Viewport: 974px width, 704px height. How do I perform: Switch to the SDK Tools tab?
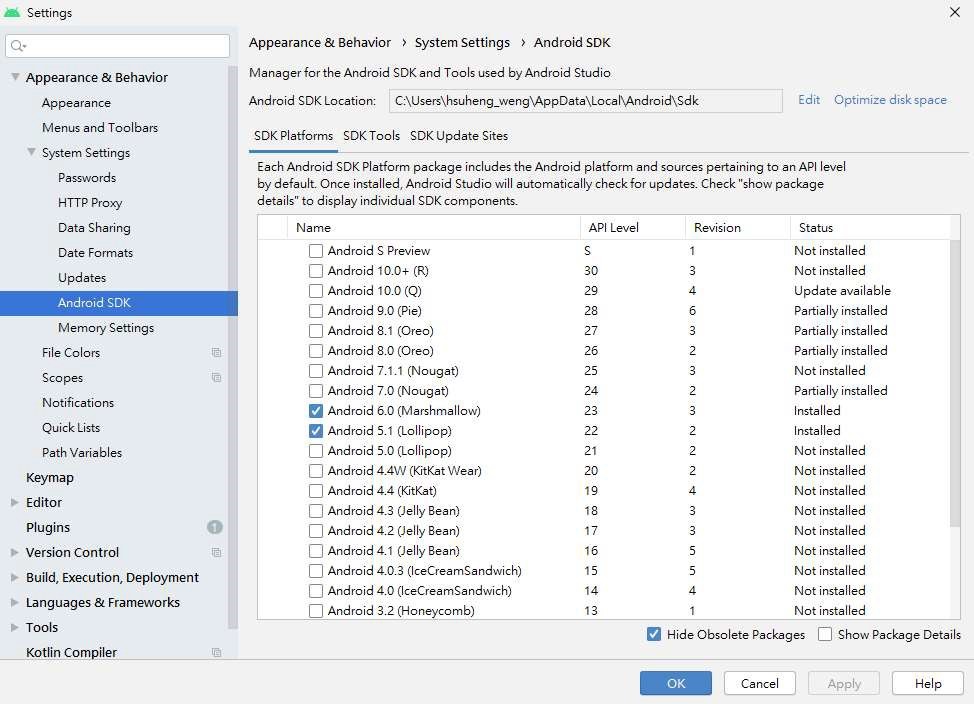pyautogui.click(x=371, y=136)
